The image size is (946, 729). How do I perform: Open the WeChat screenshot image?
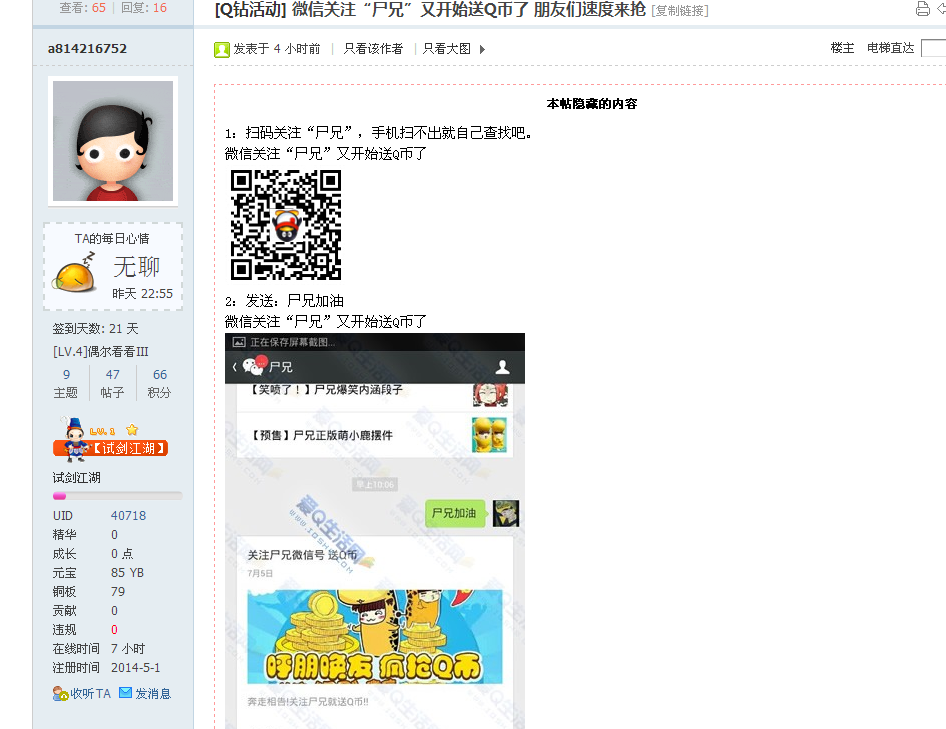click(375, 531)
